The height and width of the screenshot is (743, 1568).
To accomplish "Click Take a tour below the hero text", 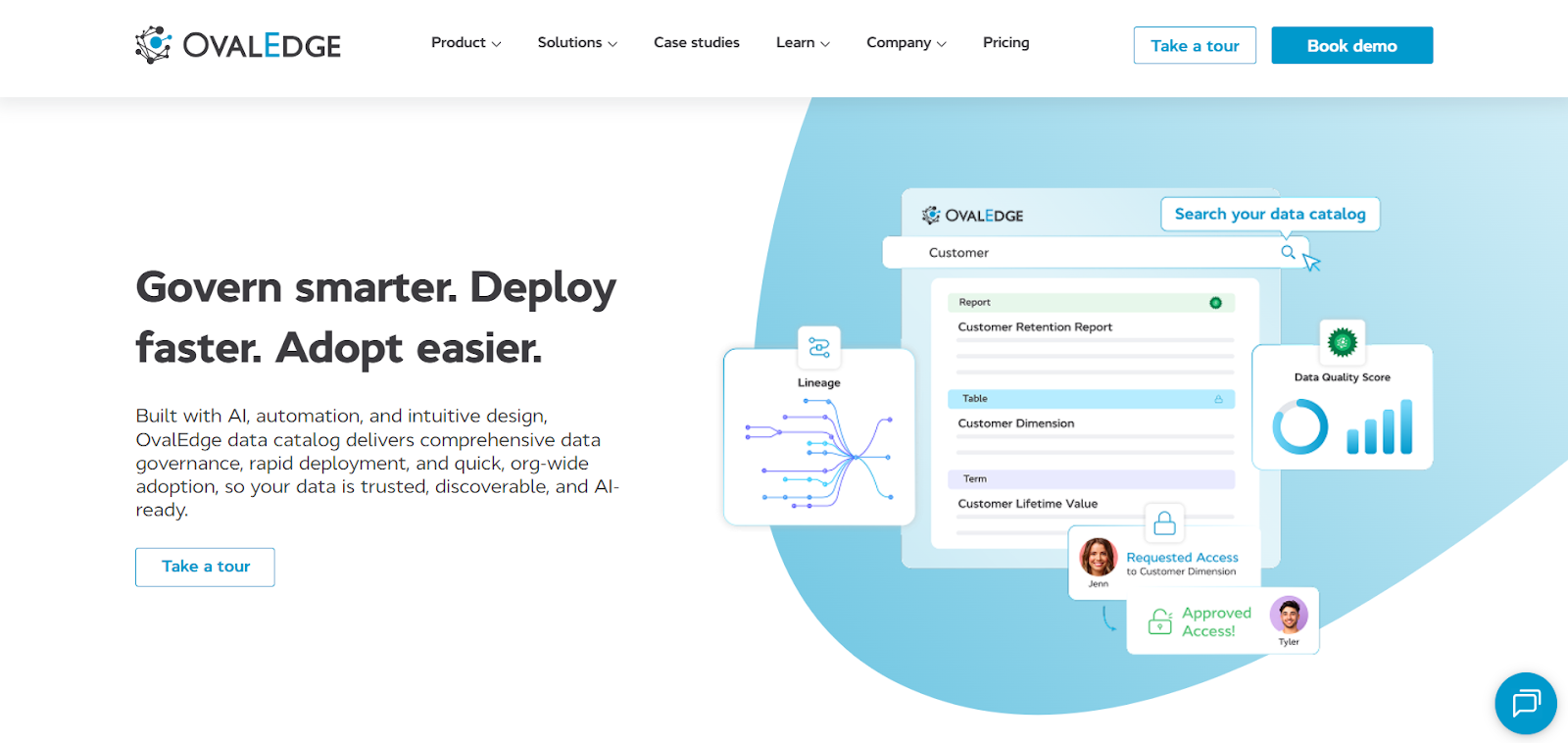I will click(205, 567).
